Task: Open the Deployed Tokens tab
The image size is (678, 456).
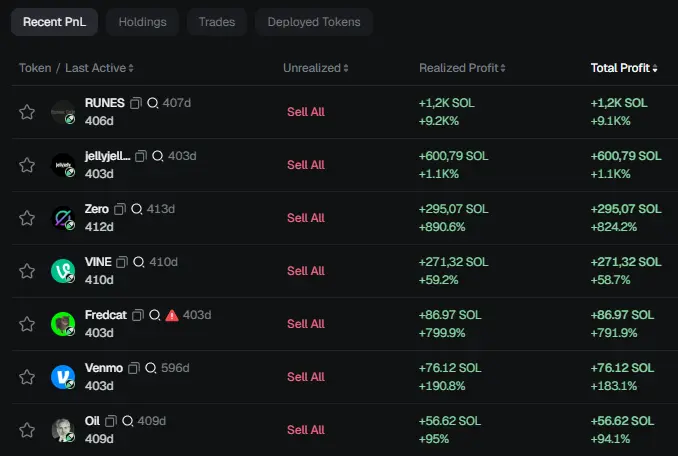Action: tap(314, 22)
